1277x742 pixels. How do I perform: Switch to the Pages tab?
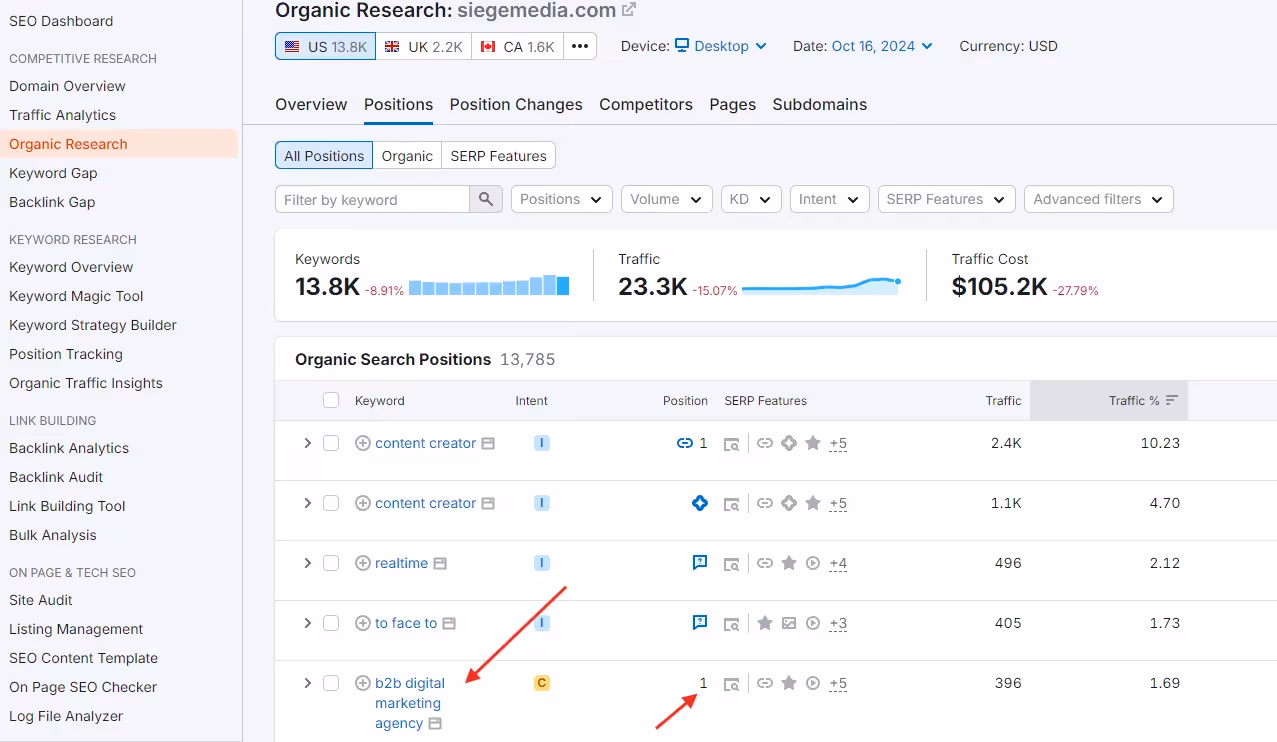pos(733,104)
